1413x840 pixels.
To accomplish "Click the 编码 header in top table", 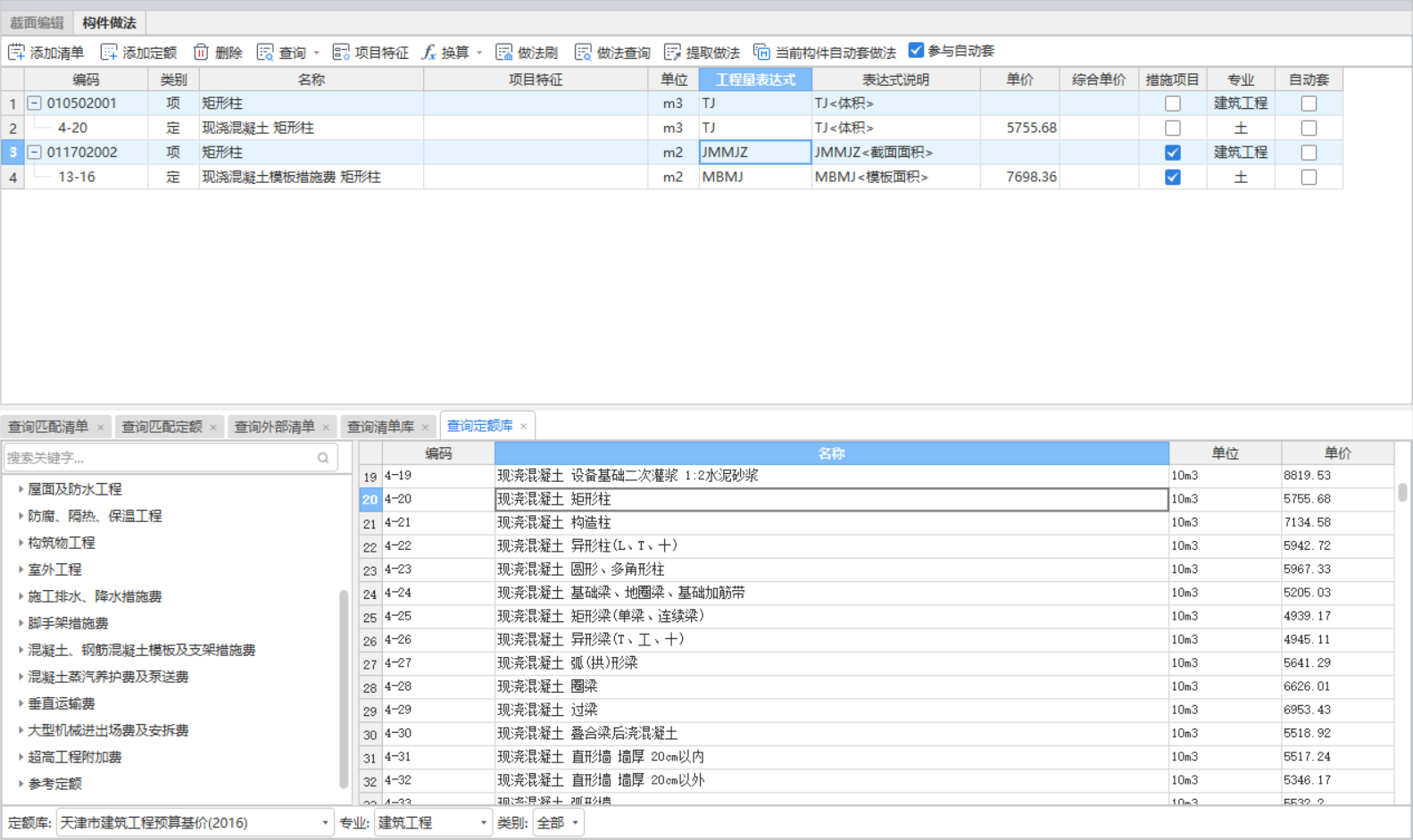I will click(86, 79).
